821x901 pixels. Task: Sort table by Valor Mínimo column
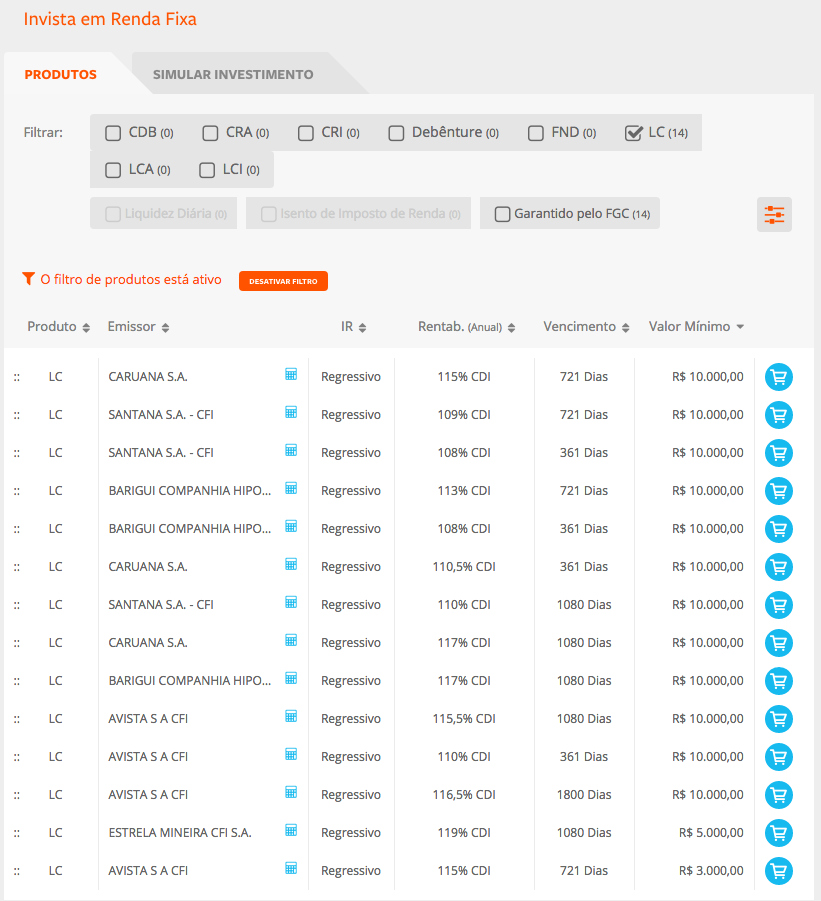coord(696,327)
